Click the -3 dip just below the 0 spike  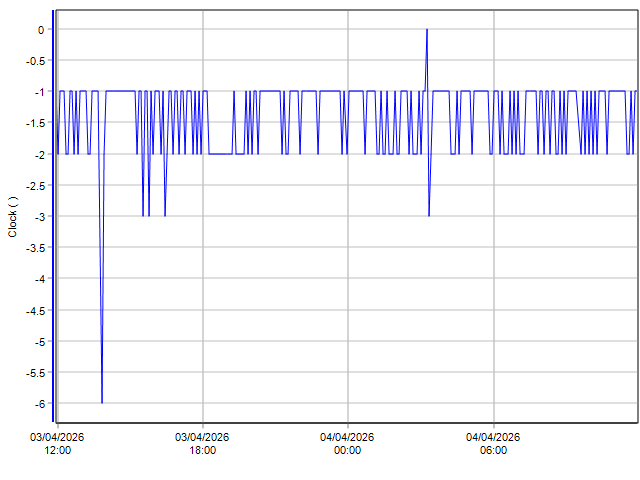point(429,215)
